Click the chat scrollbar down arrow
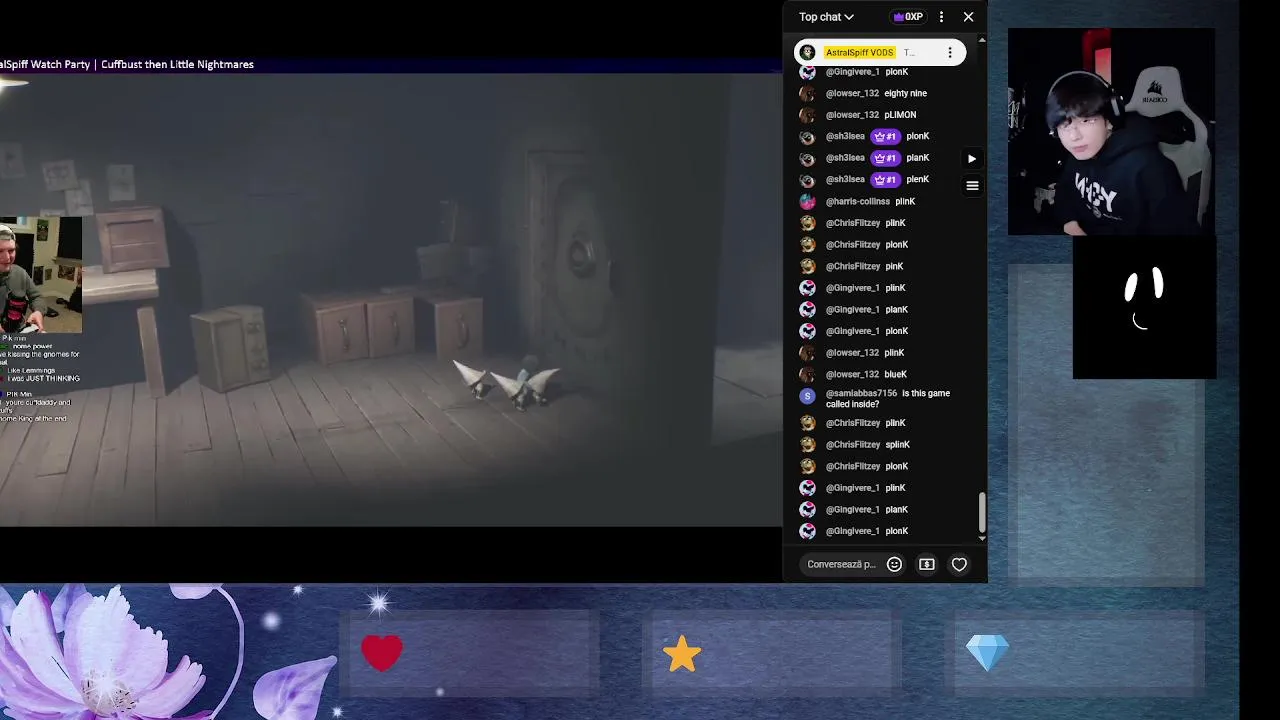The width and height of the screenshot is (1280, 720). click(x=982, y=538)
